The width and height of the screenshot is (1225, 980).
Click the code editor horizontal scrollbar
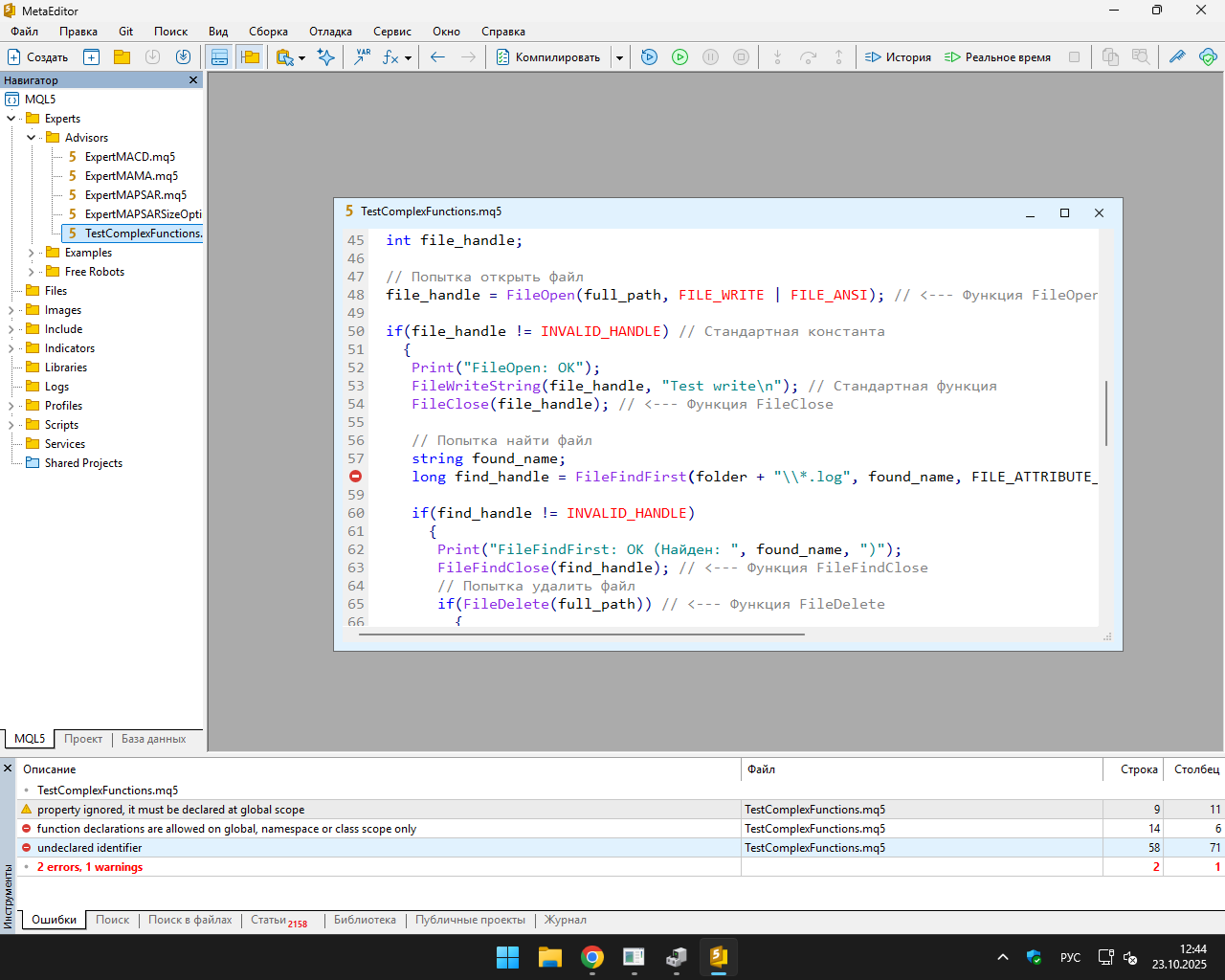[582, 634]
